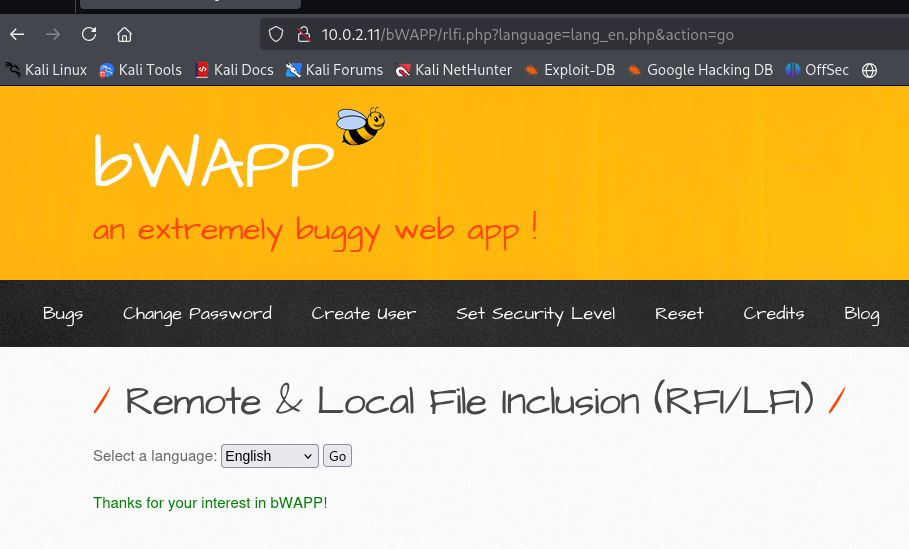This screenshot has height=549, width=909.
Task: Click the shield tracking protection icon
Action: pos(277,35)
